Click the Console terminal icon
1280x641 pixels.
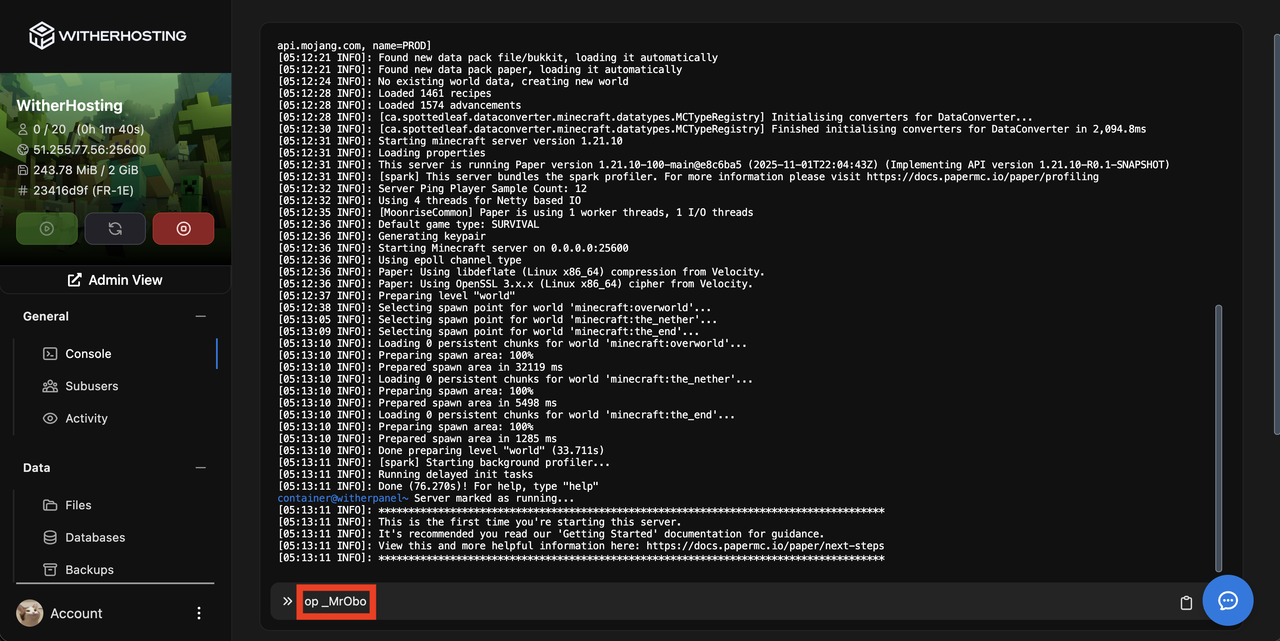[50, 354]
